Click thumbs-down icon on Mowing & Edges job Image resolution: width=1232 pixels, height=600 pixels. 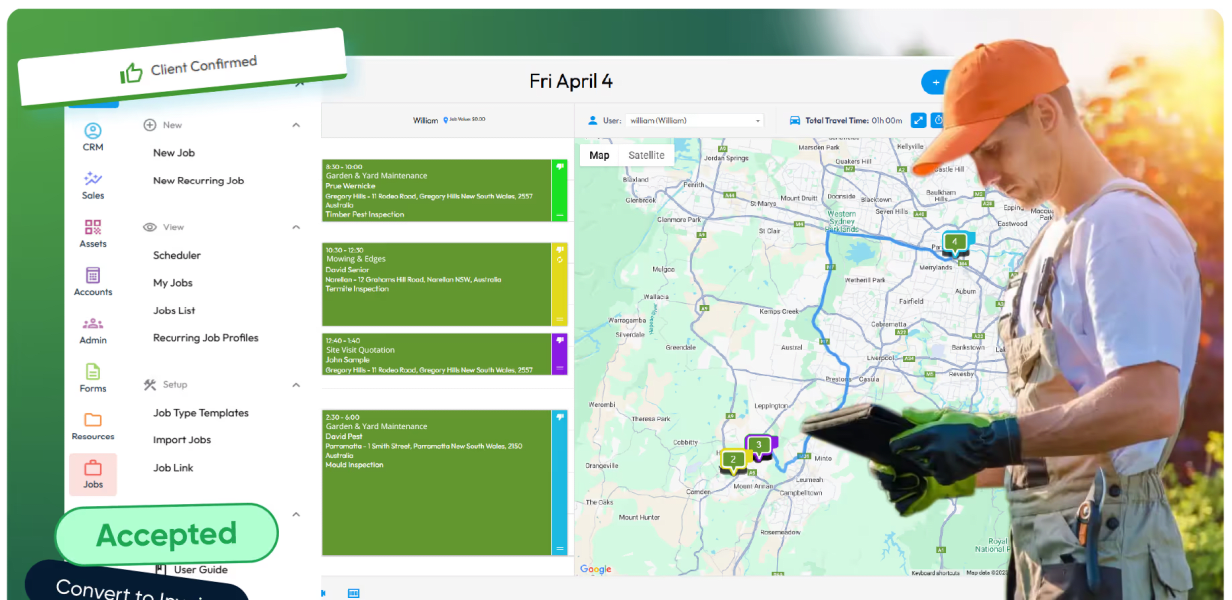point(560,250)
